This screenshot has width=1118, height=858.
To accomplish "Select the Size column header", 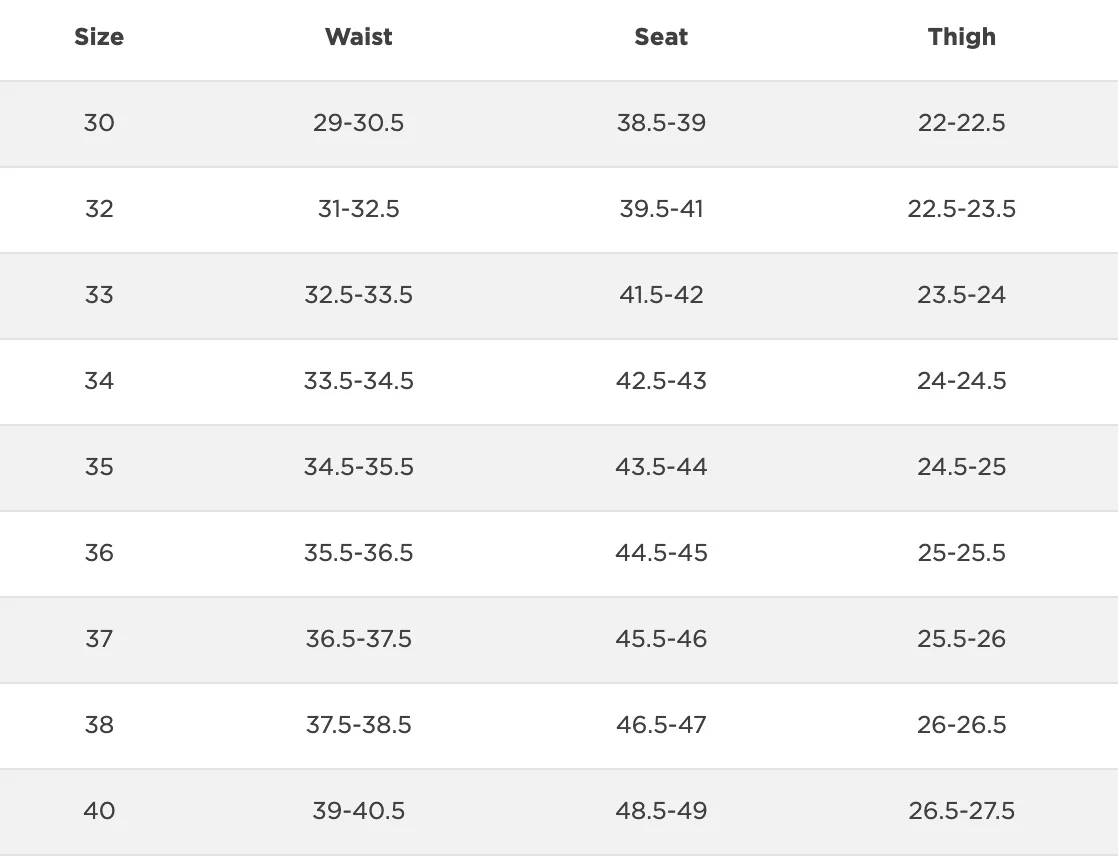I will click(x=99, y=37).
